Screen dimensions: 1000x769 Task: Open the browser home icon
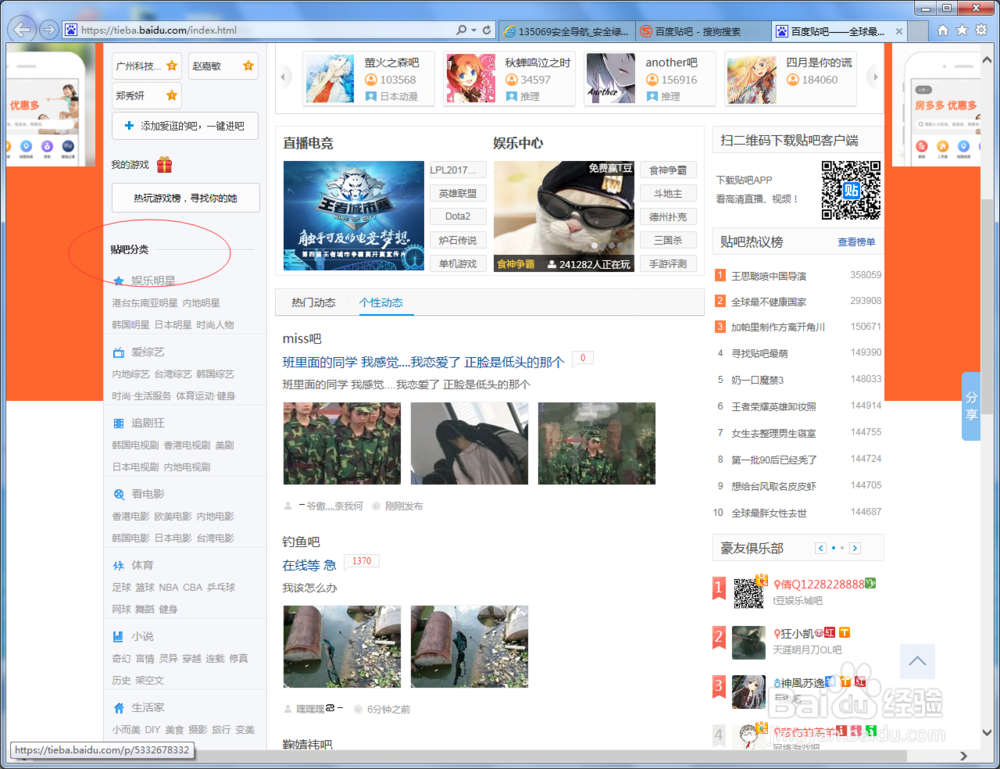click(x=943, y=30)
